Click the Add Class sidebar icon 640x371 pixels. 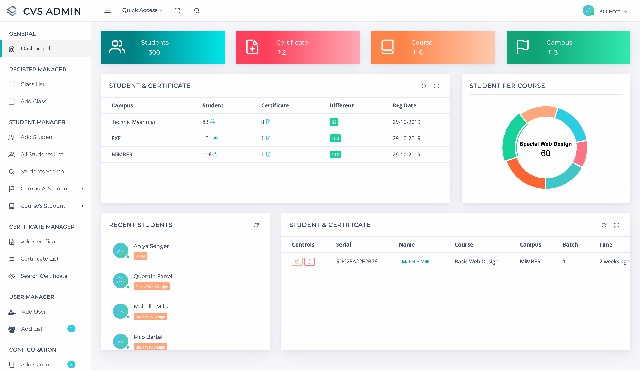(12, 101)
